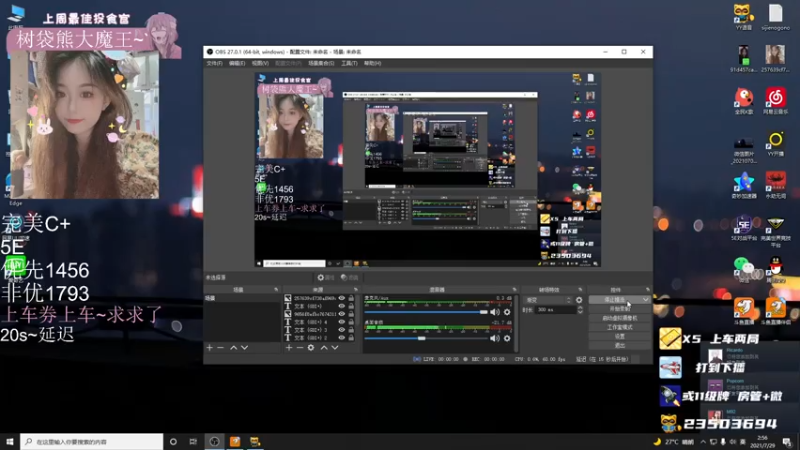Screen dimensions: 800x450
Task: Open 设置 settings from Controls panel
Action: tap(619, 336)
